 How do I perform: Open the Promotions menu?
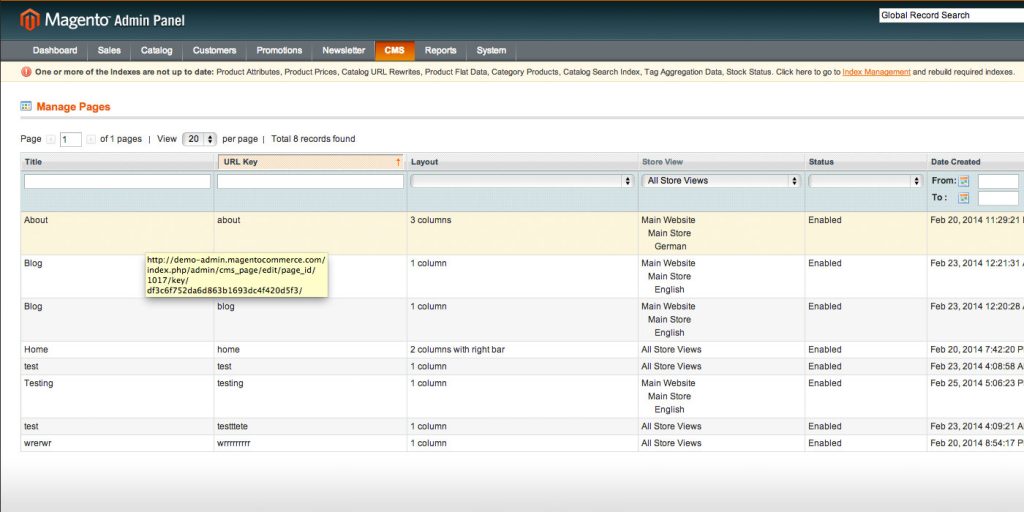coord(279,50)
